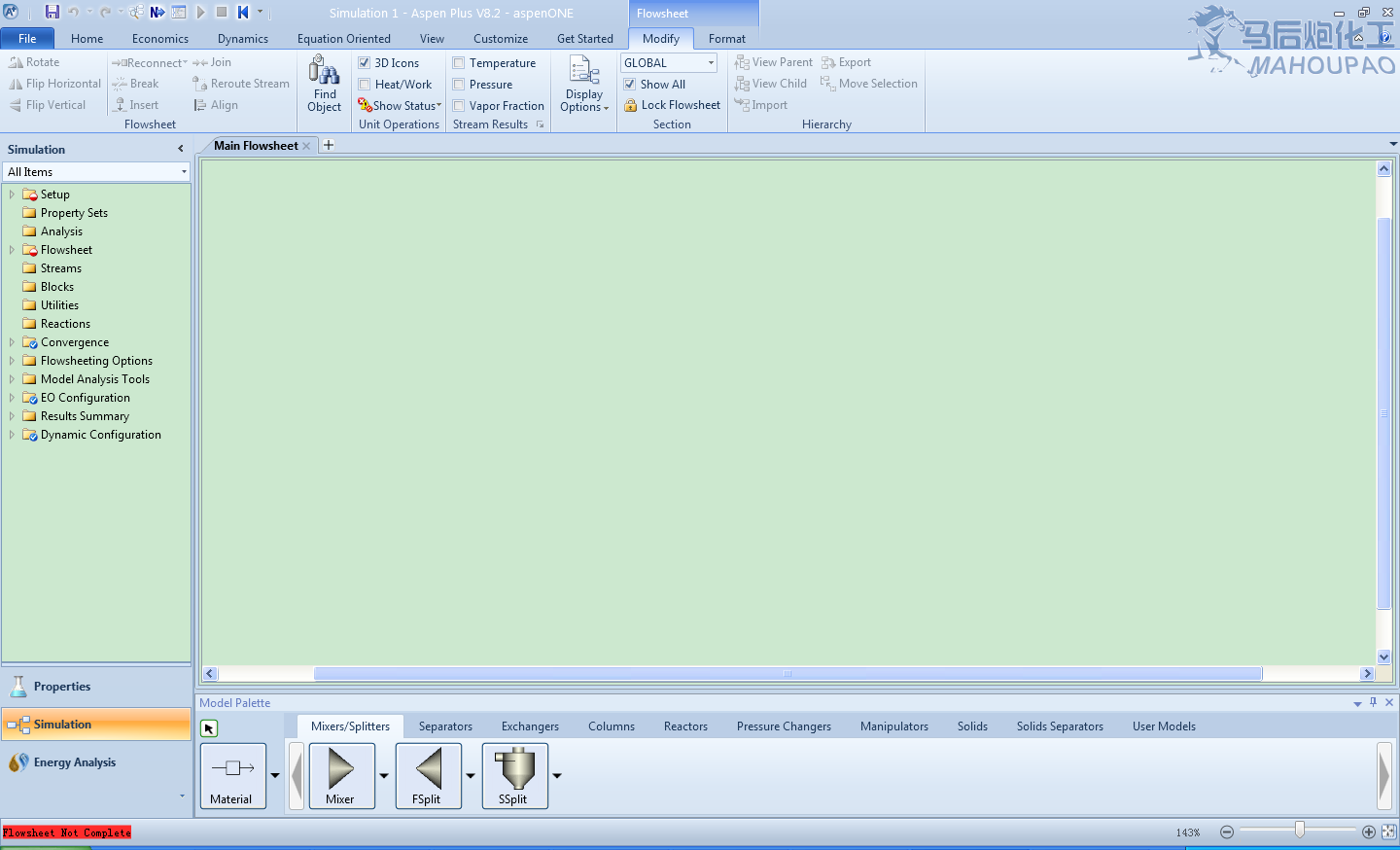Expand the Convergence tree node

coord(12,342)
